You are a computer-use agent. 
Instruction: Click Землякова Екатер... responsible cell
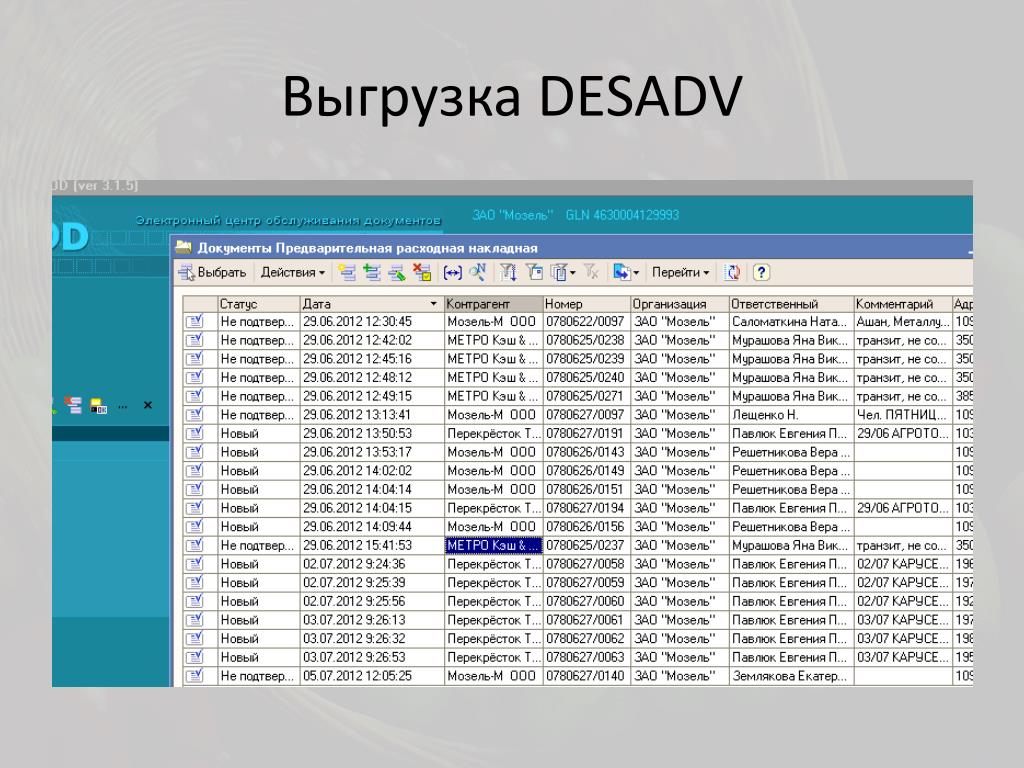792,676
